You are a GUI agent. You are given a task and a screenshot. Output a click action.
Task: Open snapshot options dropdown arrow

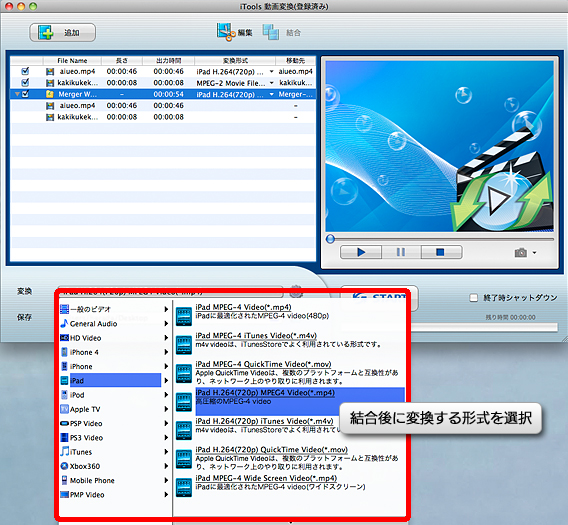534,253
